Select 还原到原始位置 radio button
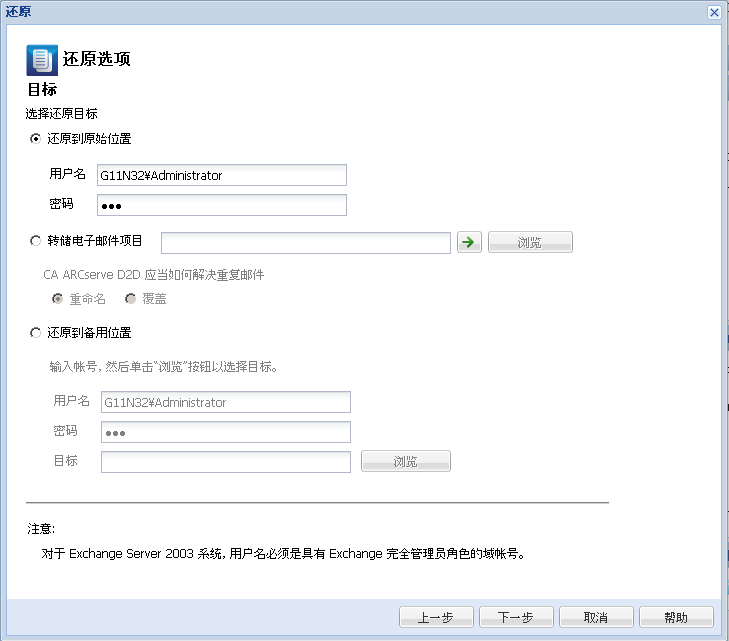The height and width of the screenshot is (641, 729). 36,139
